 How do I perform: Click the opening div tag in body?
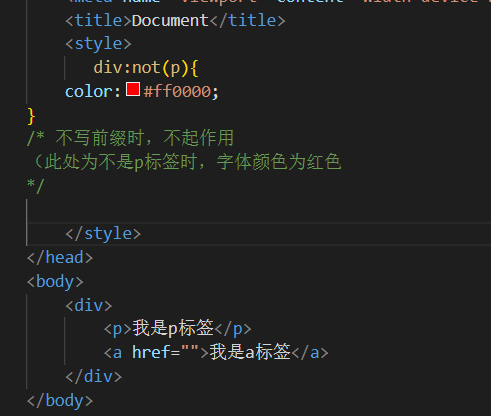pyautogui.click(x=89, y=306)
